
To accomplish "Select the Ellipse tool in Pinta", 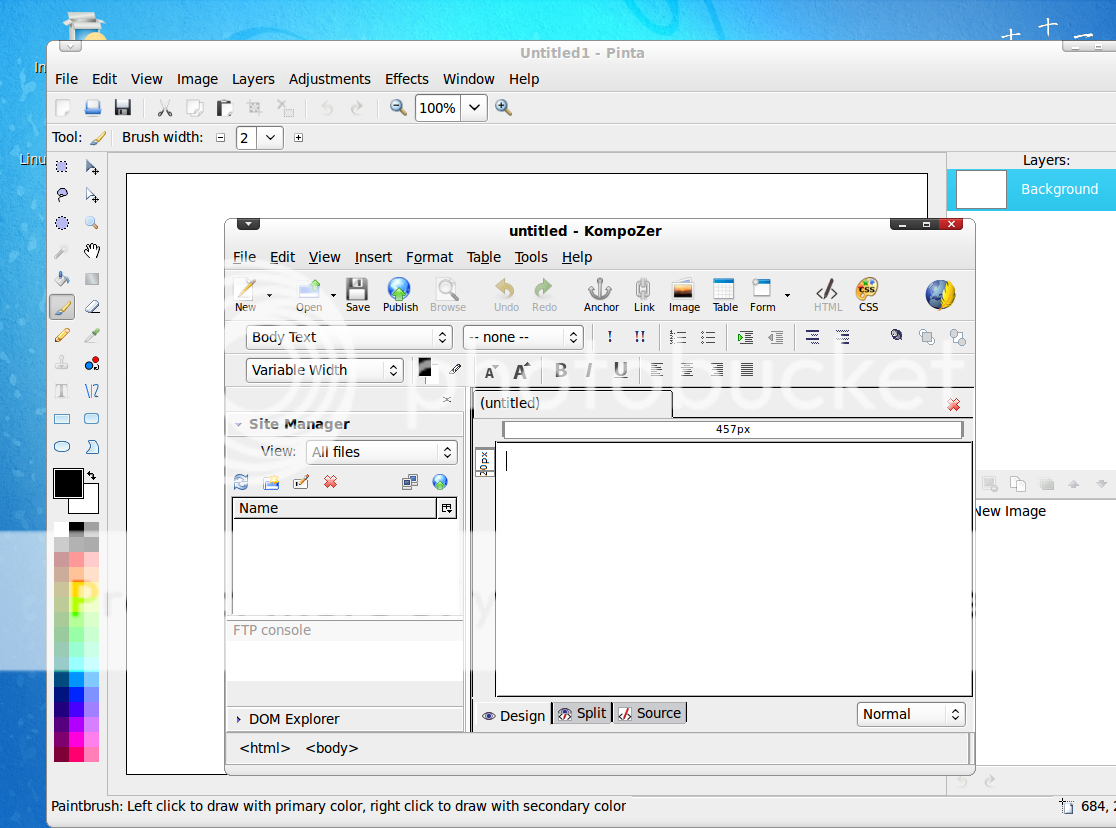I will (x=63, y=447).
